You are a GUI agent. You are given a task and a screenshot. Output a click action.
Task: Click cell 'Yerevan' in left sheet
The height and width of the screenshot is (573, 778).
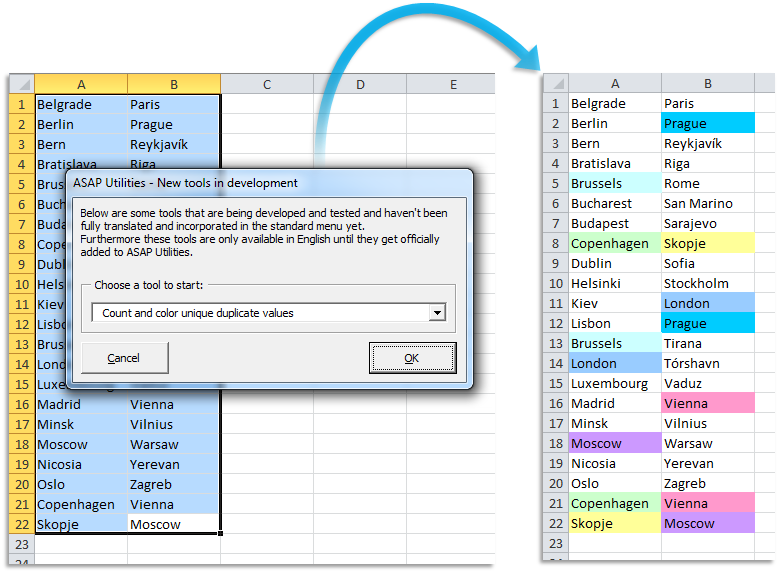point(174,464)
